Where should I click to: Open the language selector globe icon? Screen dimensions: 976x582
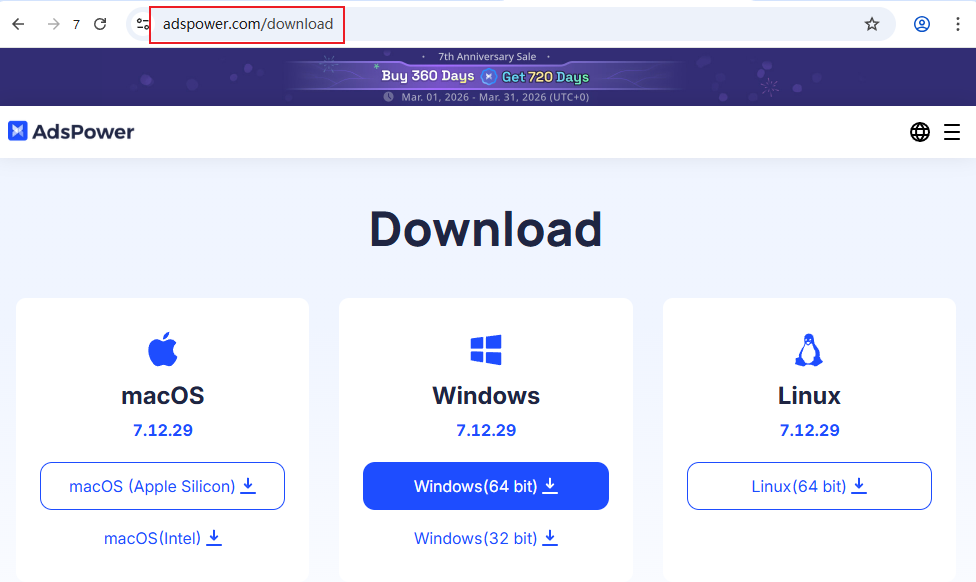click(x=920, y=131)
